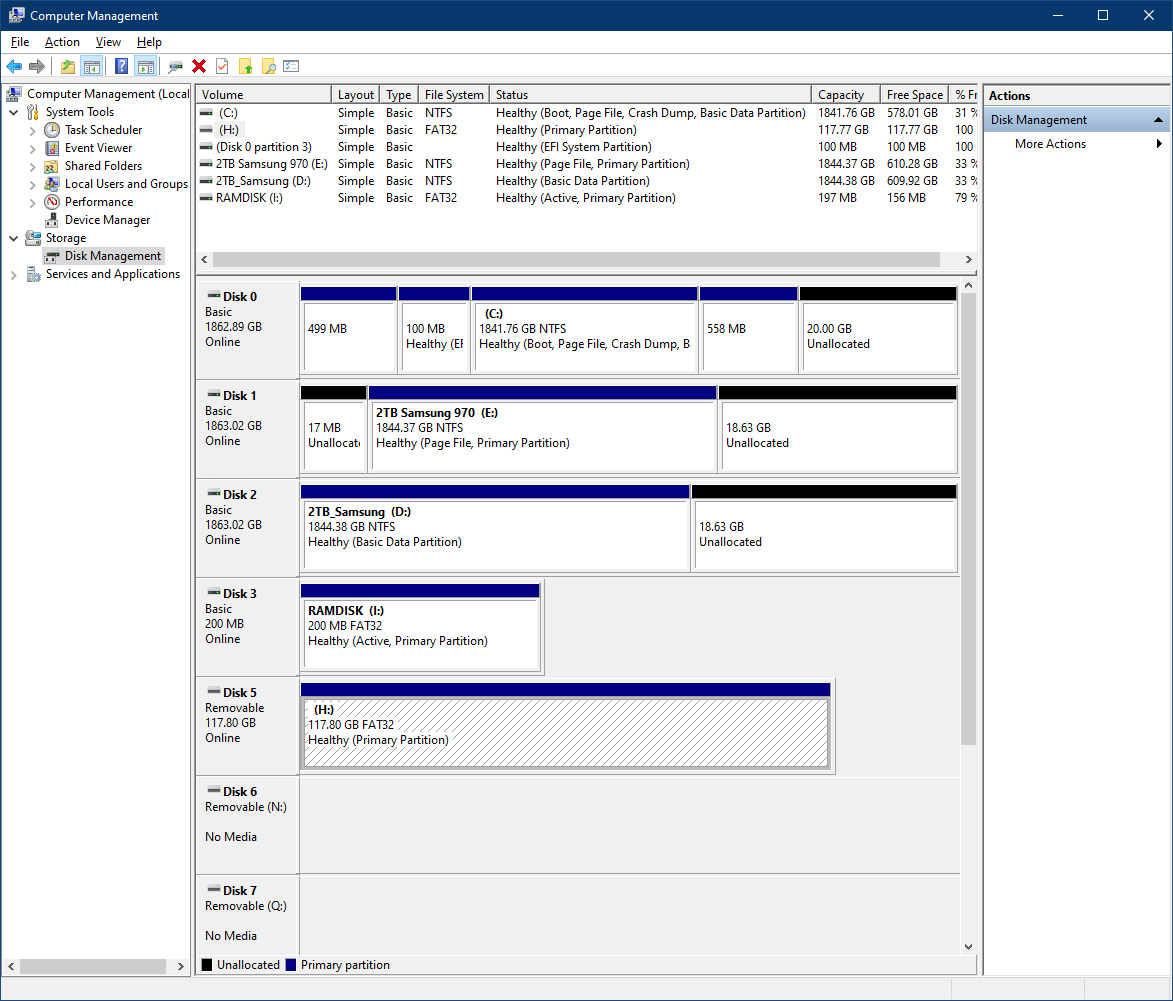Open the View menu
Image resolution: width=1173 pixels, height=1001 pixels.
(x=108, y=42)
